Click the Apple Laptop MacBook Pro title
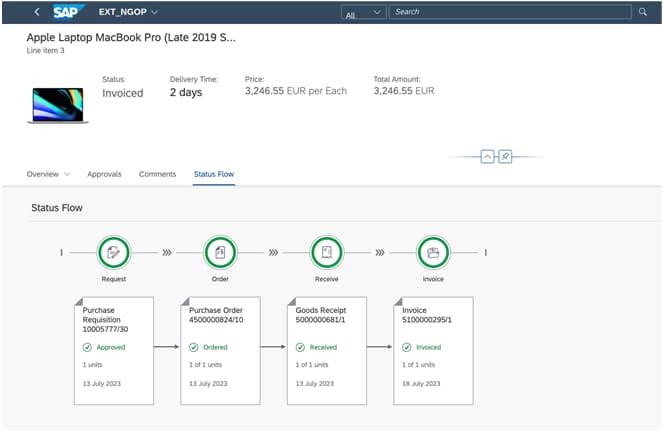663x433 pixels. click(x=131, y=37)
